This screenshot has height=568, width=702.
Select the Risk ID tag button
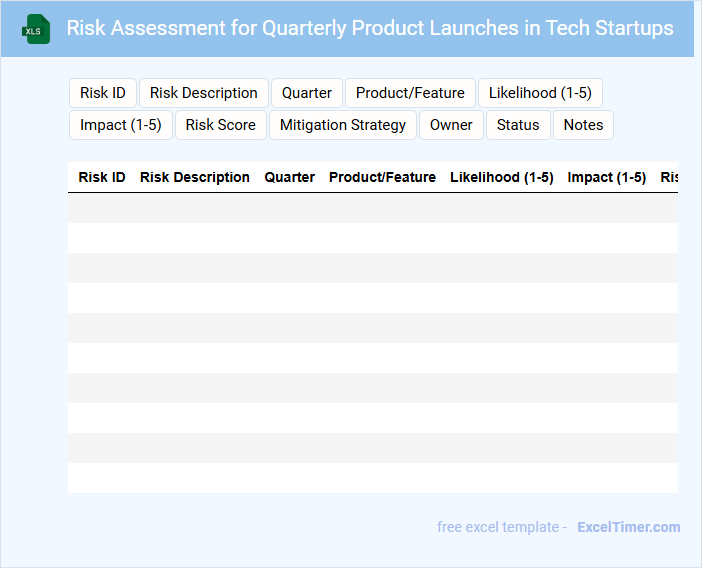tap(103, 93)
